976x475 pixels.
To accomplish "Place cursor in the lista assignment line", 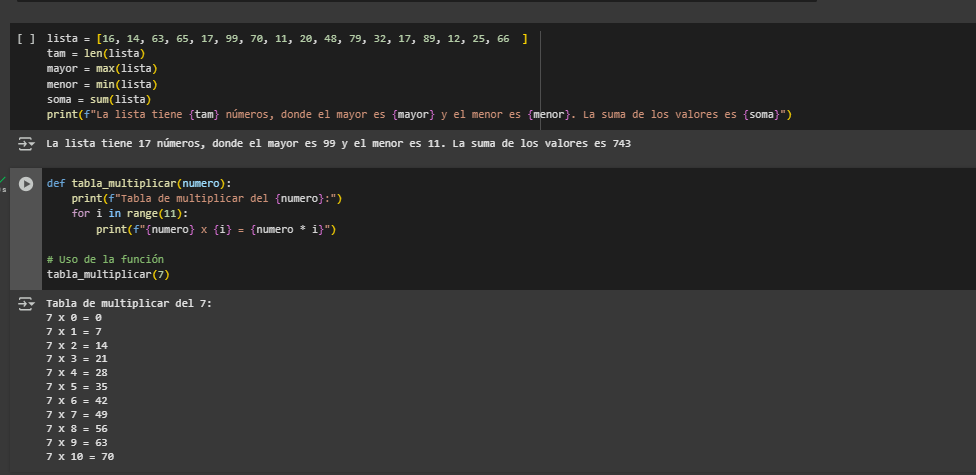I will coord(280,38).
